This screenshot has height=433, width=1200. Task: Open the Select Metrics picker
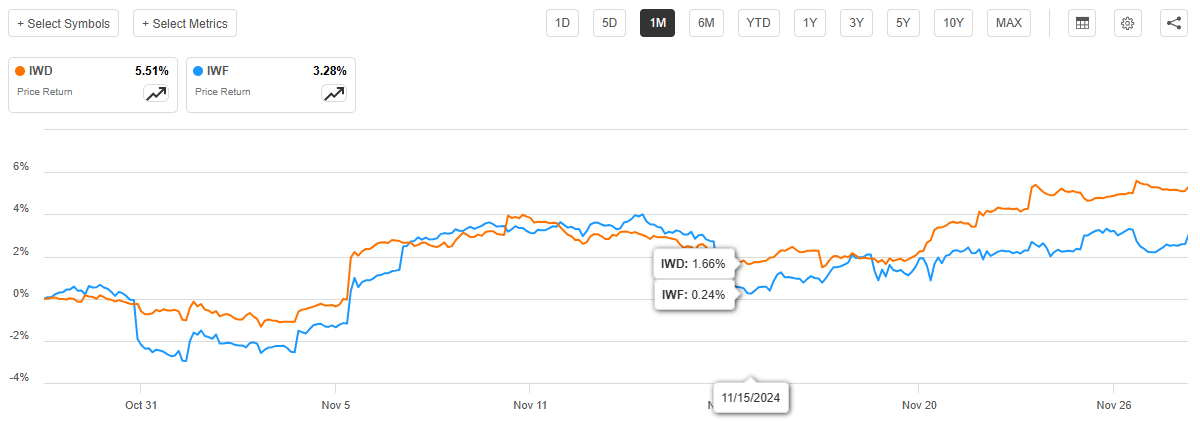pyautogui.click(x=185, y=23)
